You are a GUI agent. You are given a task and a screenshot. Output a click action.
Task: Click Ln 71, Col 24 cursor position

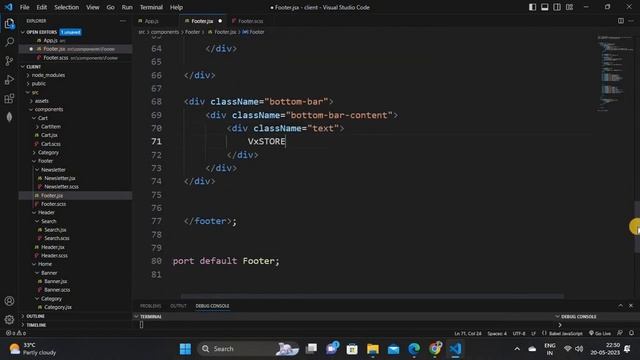click(468, 333)
